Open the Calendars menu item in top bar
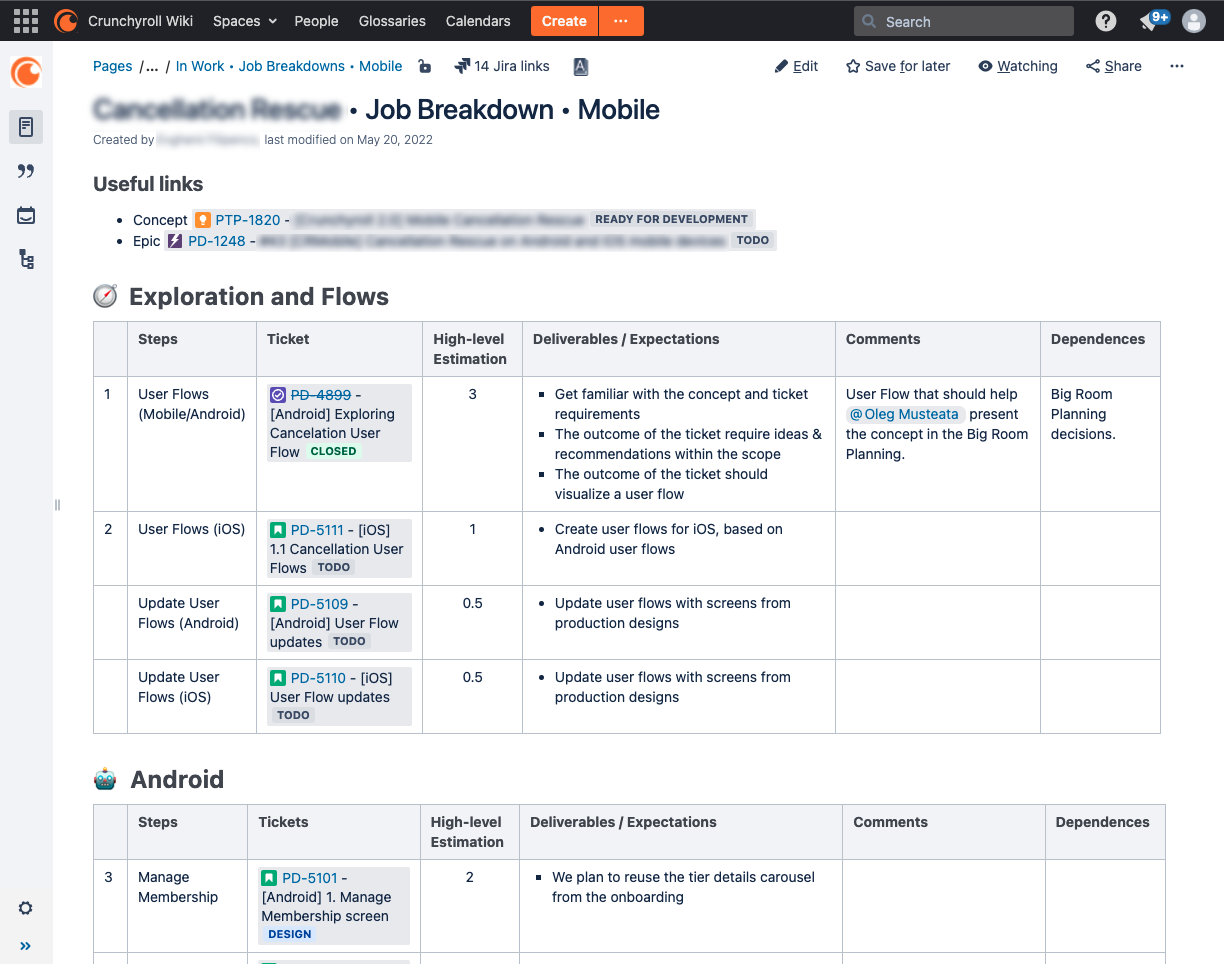Image resolution: width=1224 pixels, height=964 pixels. click(478, 21)
